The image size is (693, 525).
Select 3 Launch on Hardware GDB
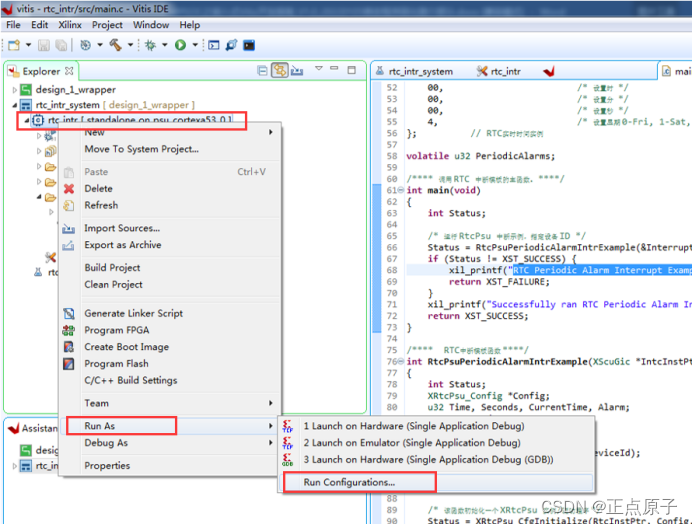click(x=438, y=460)
